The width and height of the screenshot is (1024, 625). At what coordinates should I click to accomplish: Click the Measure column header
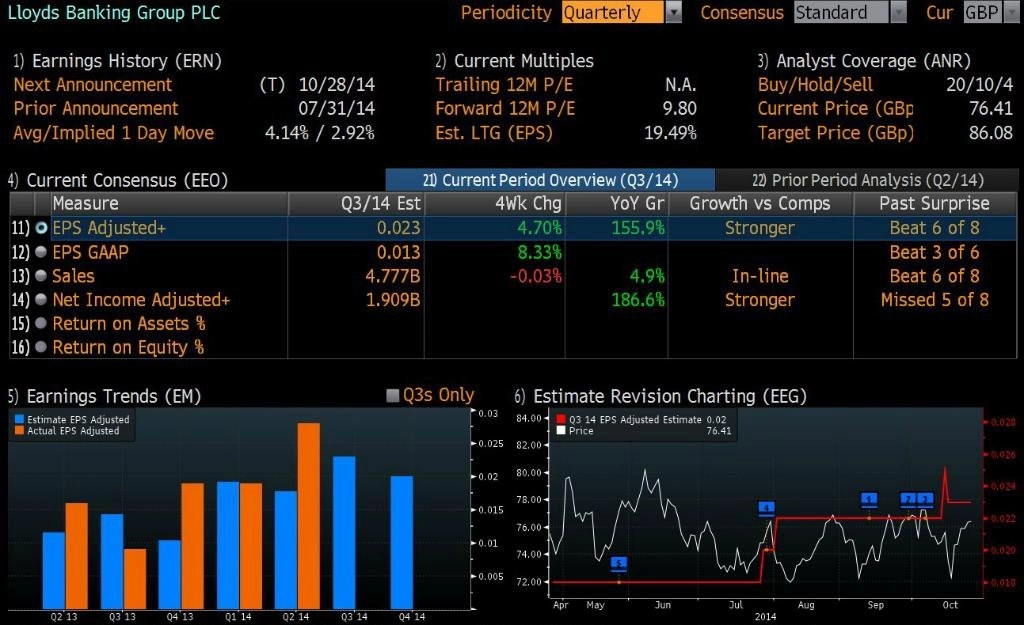tap(169, 204)
